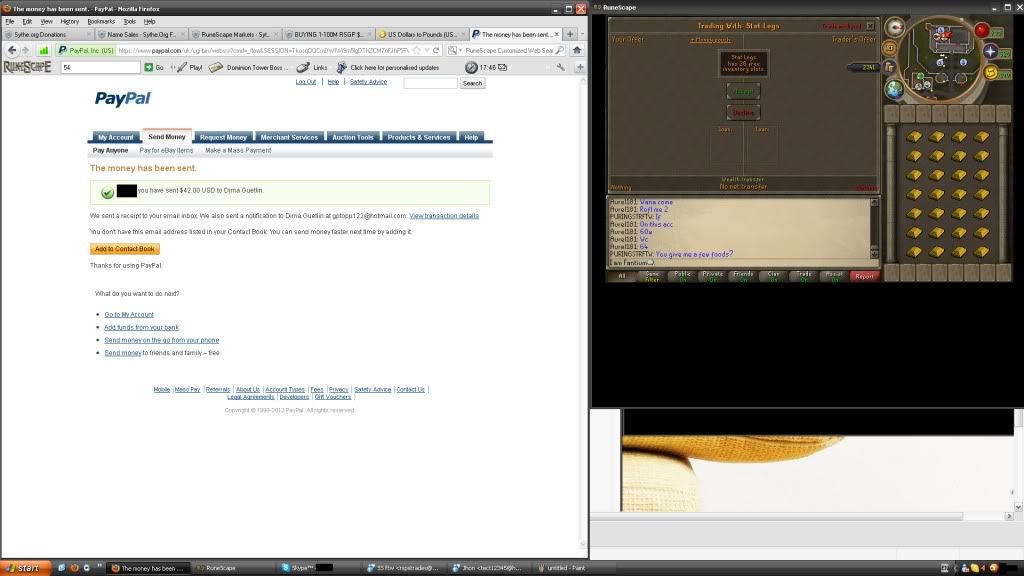Select the All chat filter
1024x576 pixels.
click(x=622, y=276)
